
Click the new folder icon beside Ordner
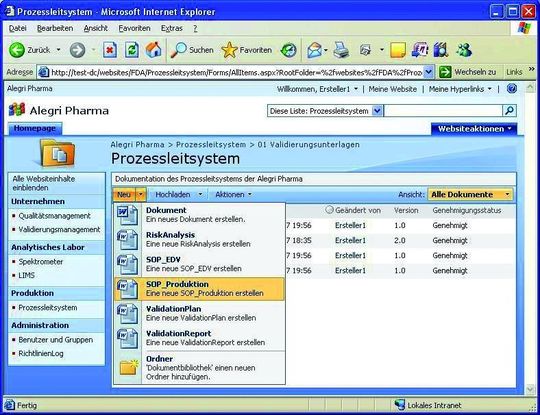(x=129, y=367)
